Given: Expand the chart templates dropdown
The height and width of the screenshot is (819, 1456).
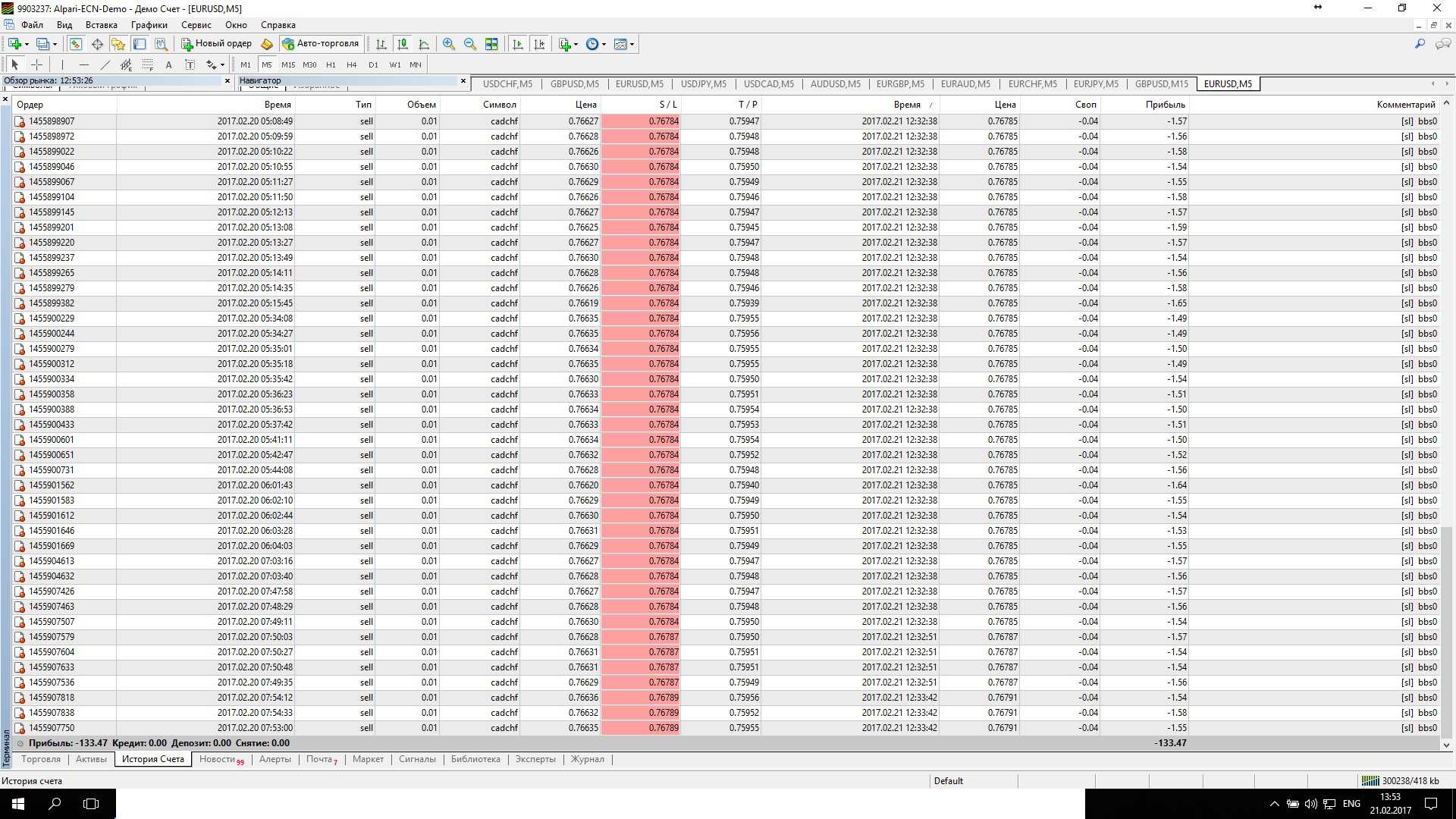Looking at the screenshot, I should tap(632, 44).
